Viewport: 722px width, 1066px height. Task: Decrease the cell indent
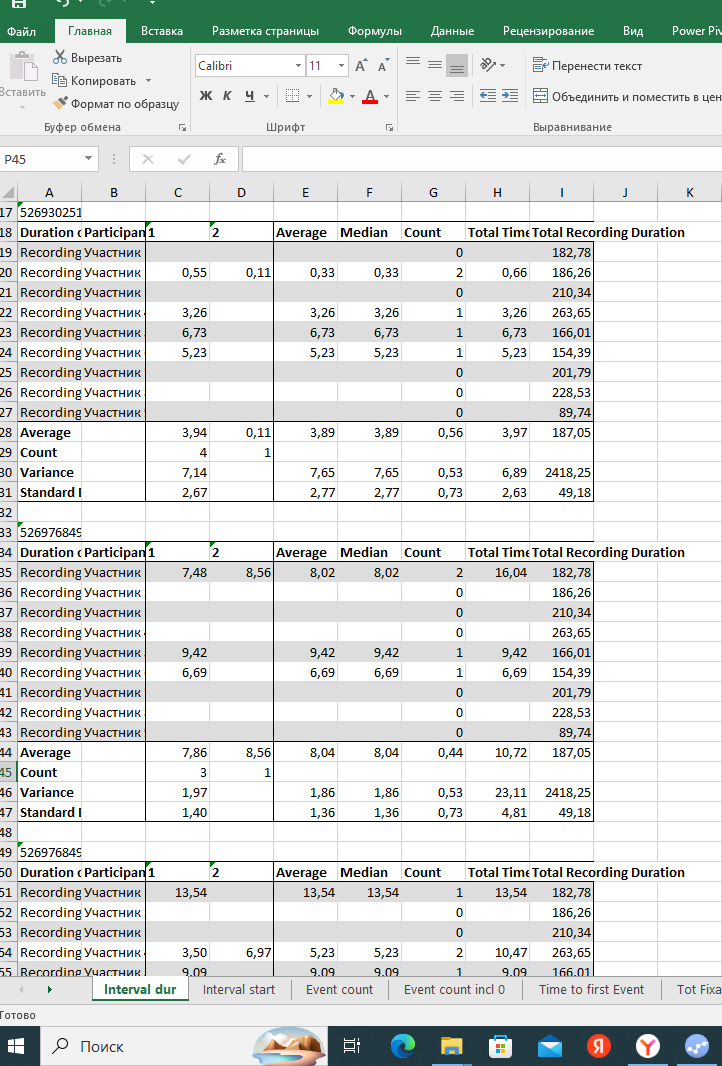[x=487, y=96]
